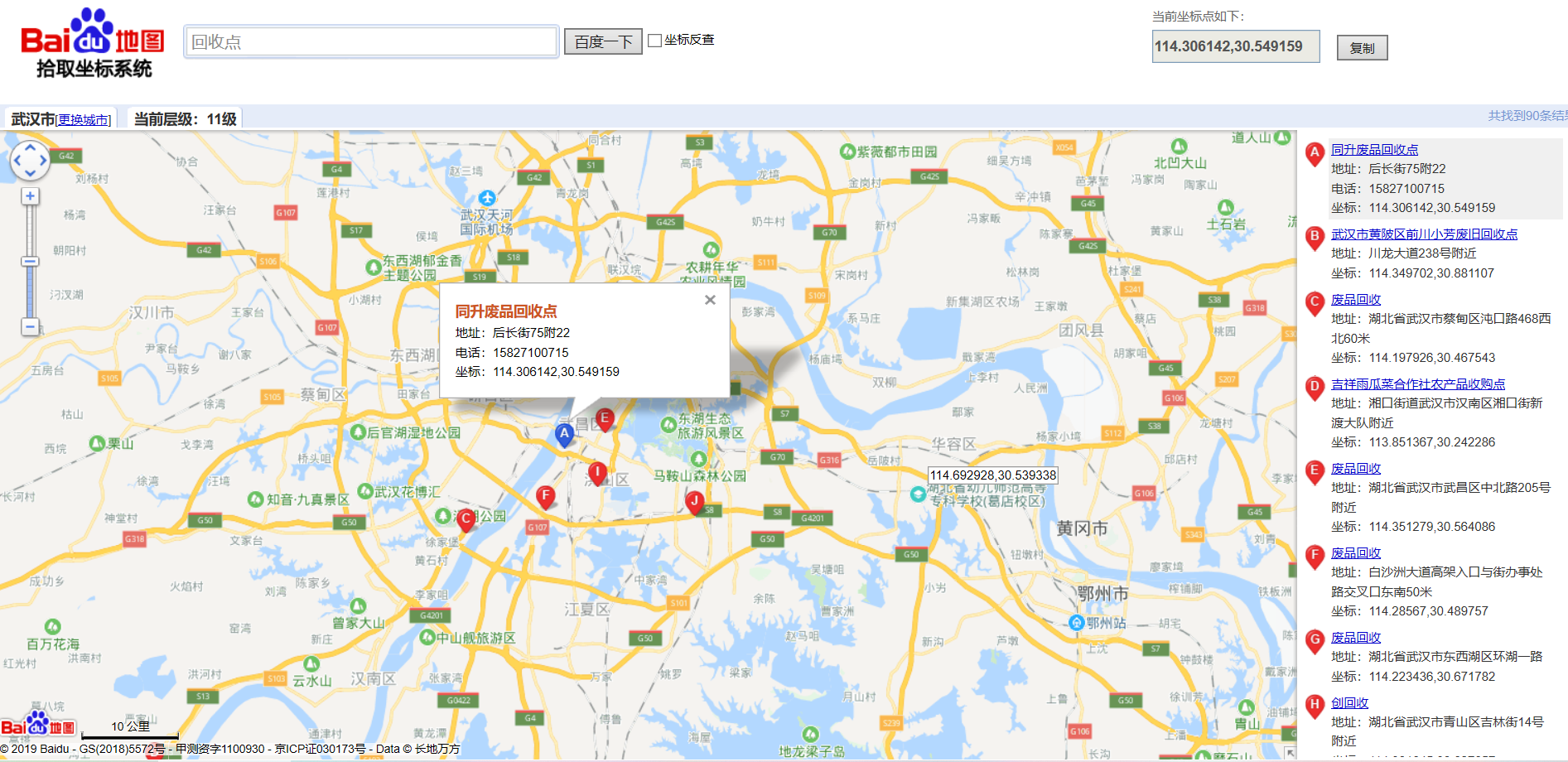Open 废品回收 link for 东西湖区环湖一路 result
Viewport: 1568px width, 762px height.
pos(1356,638)
